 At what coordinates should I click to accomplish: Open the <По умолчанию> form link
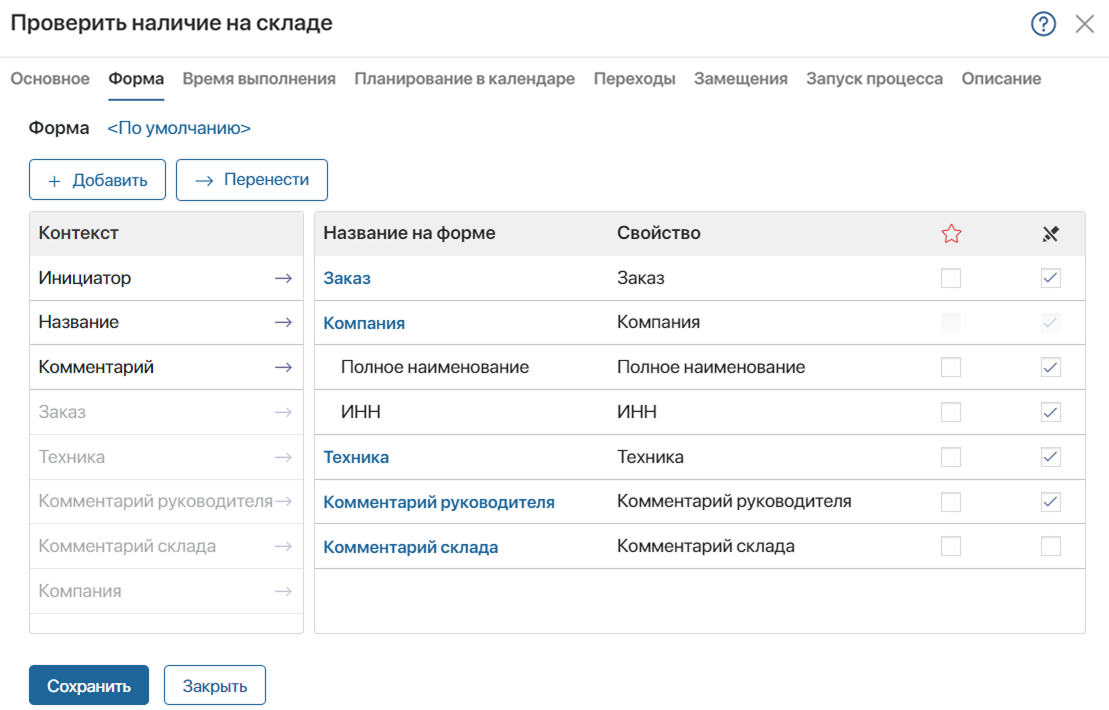(179, 128)
